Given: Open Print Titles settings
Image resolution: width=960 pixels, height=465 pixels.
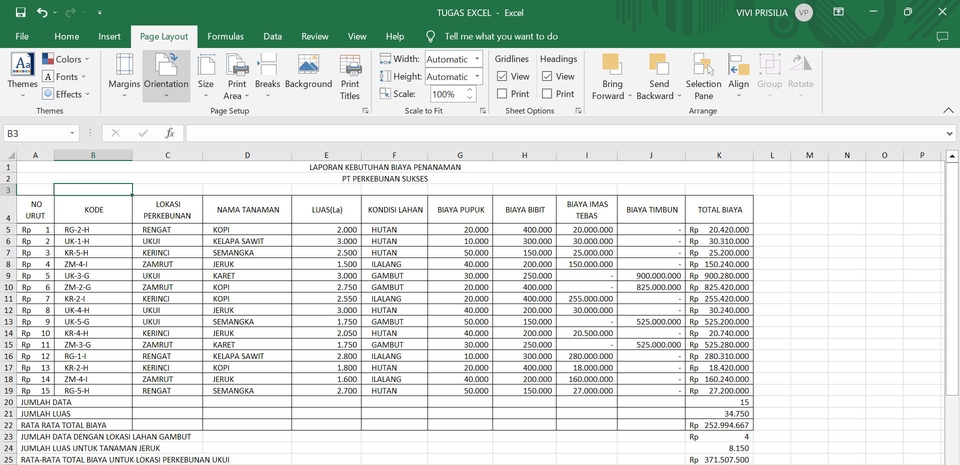Looking at the screenshot, I should click(350, 75).
